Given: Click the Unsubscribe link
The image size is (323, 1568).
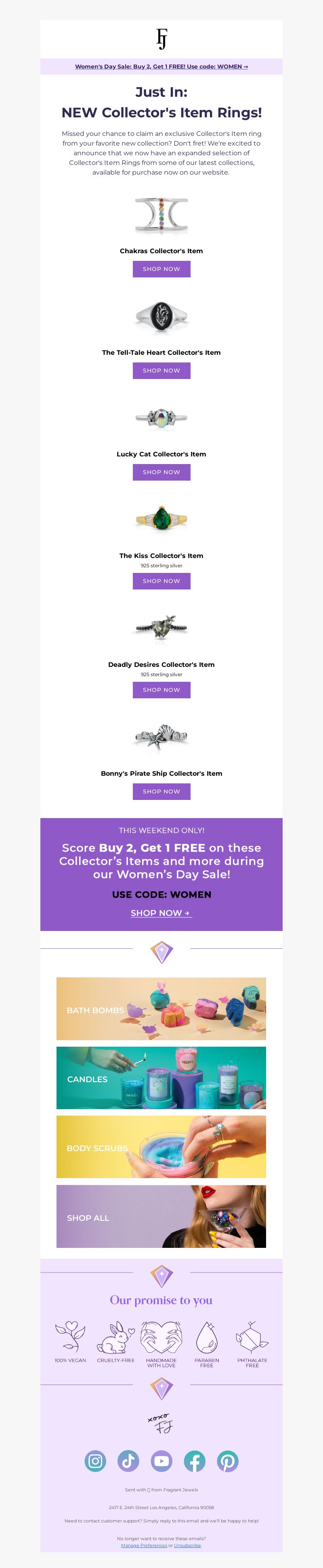Looking at the screenshot, I should [x=188, y=1545].
